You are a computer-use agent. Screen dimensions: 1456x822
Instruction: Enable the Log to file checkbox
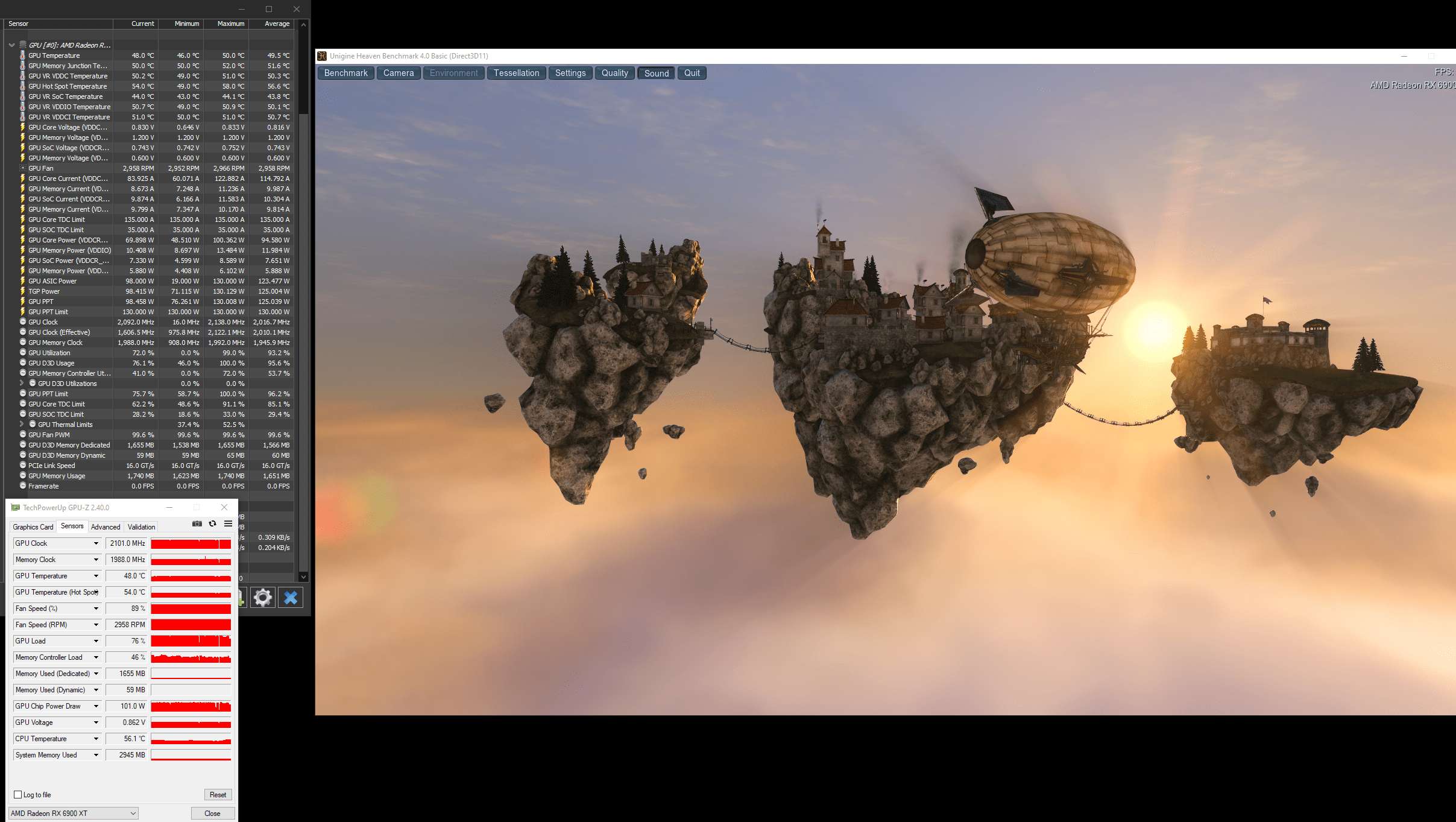[x=18, y=795]
